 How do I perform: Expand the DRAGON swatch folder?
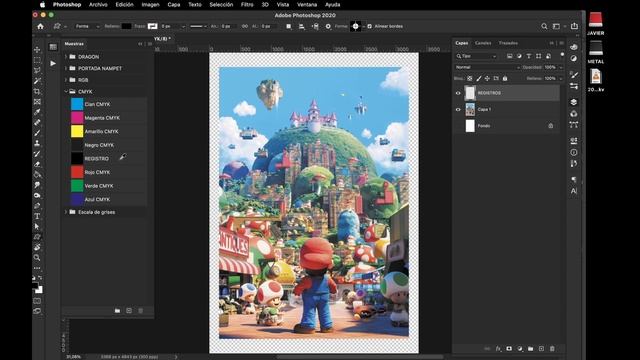[66, 57]
